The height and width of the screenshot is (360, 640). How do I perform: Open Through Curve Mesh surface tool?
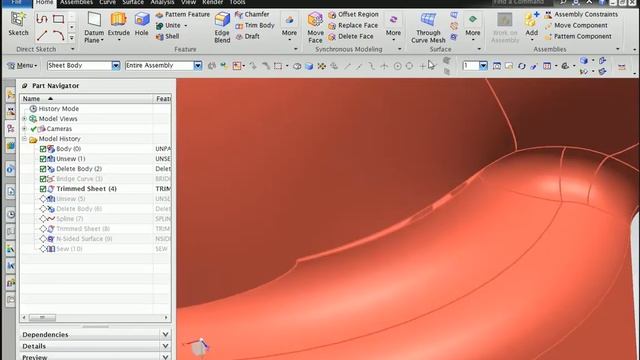(428, 27)
